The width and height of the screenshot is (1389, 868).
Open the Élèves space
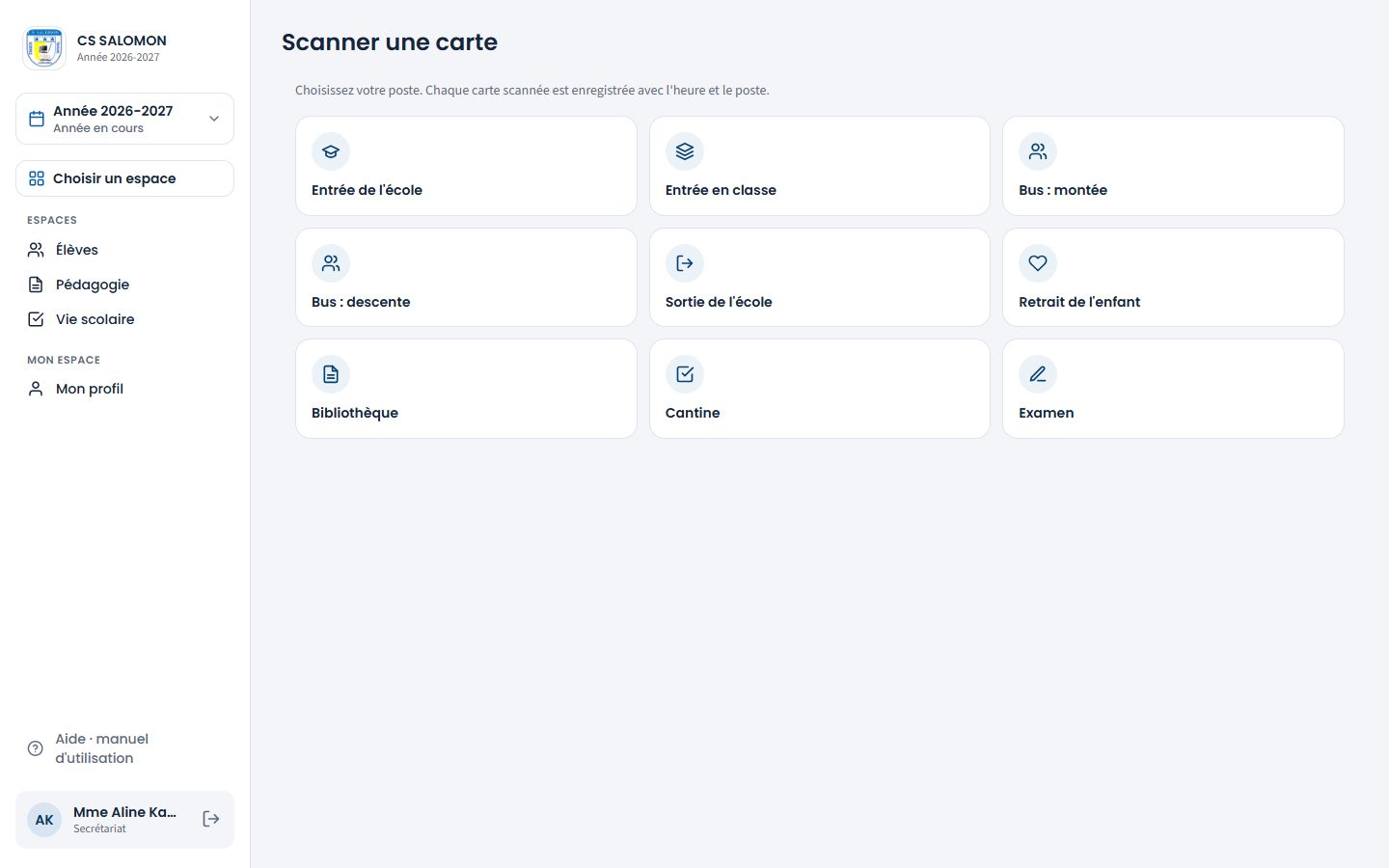[124, 250]
